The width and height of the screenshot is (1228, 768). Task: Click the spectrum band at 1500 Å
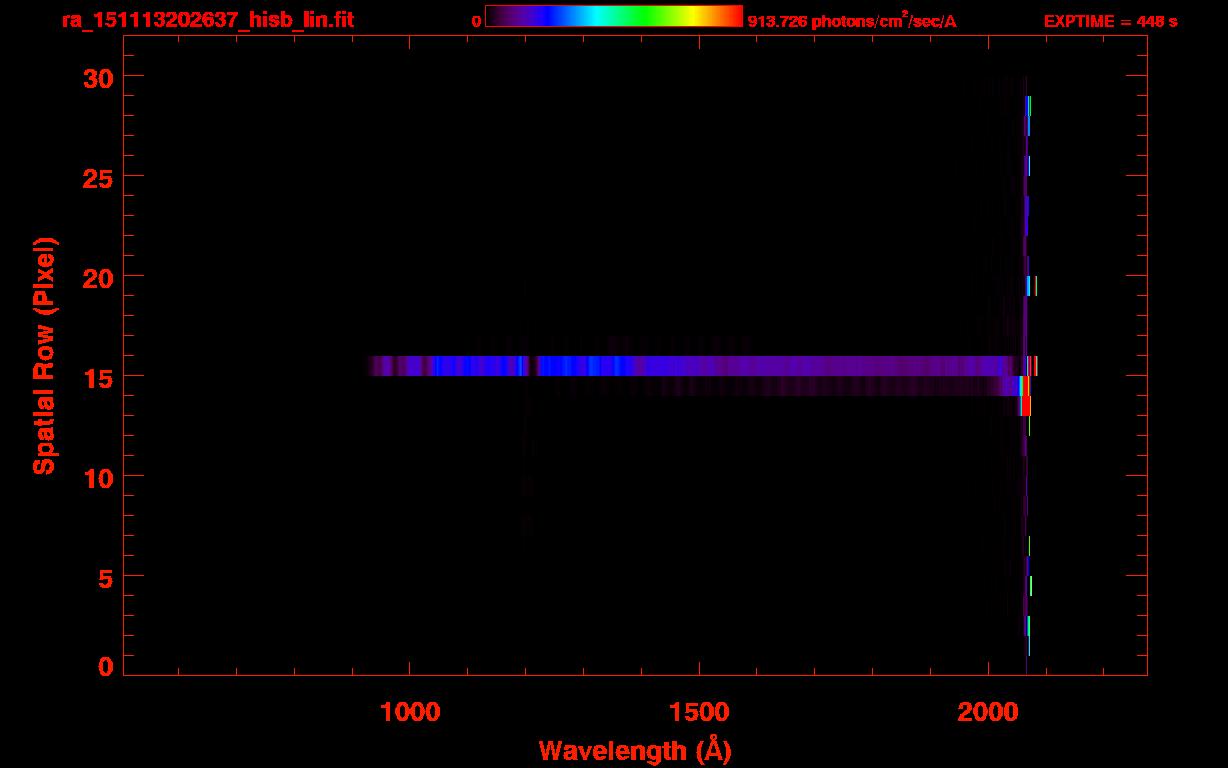[699, 366]
